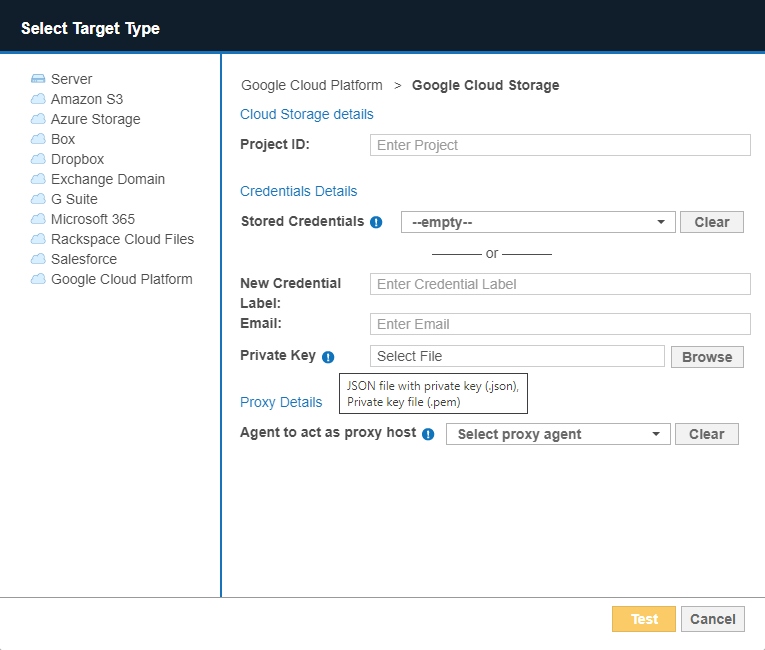Select Azure Storage target type
765x650 pixels.
95,119
